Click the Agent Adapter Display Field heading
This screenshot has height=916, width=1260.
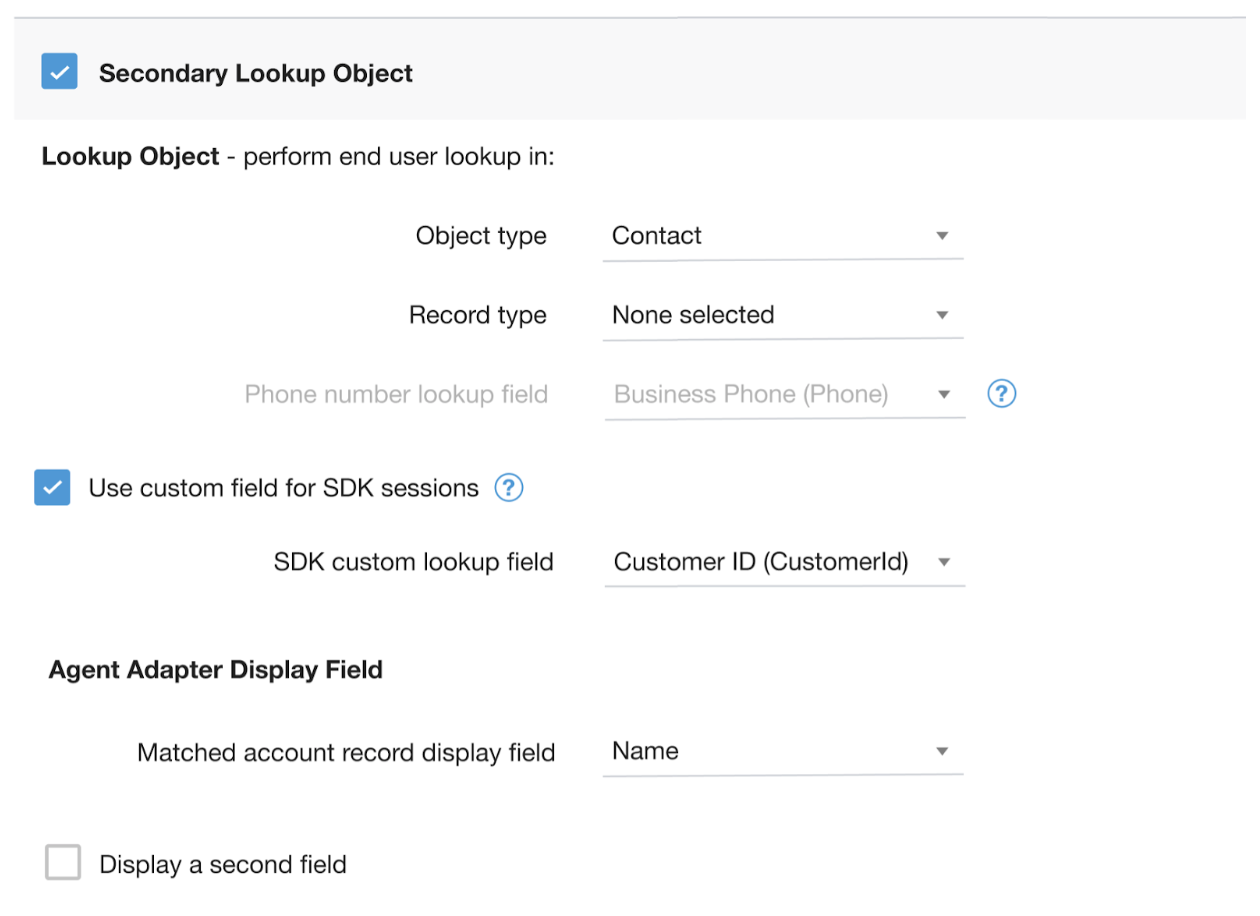pyautogui.click(x=216, y=670)
